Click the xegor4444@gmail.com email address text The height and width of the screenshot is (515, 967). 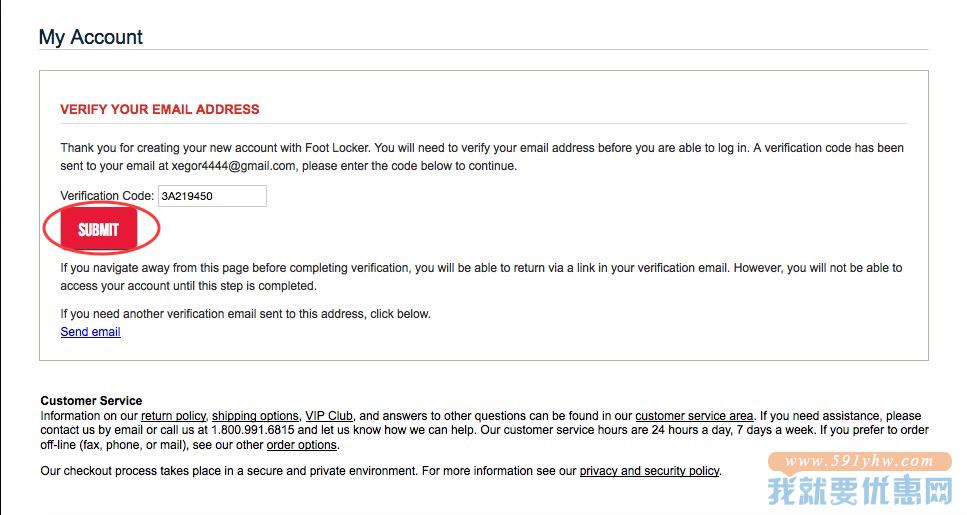tap(233, 166)
